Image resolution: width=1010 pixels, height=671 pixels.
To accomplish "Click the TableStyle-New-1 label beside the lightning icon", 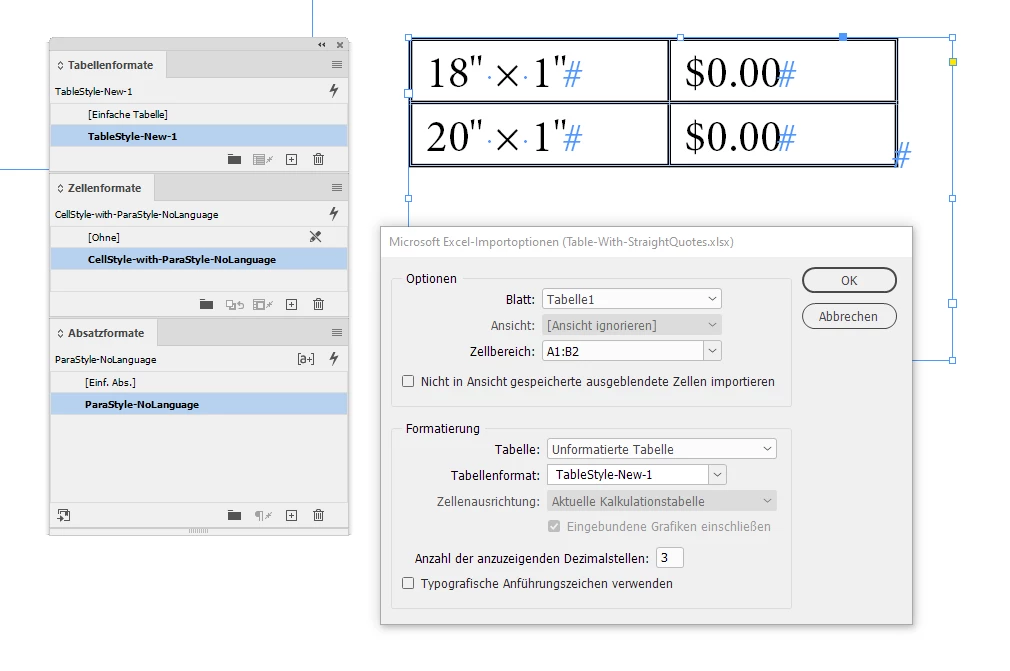I will tap(93, 91).
